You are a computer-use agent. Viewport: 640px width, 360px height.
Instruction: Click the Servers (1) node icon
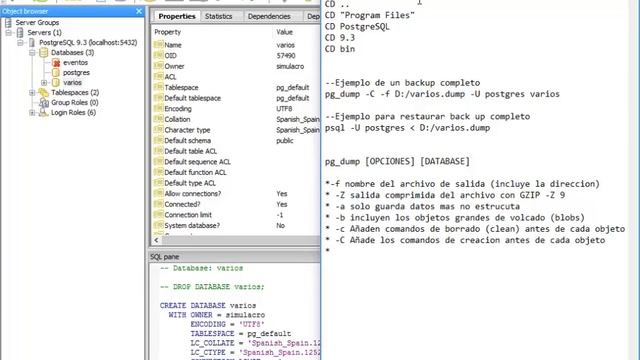(20, 33)
